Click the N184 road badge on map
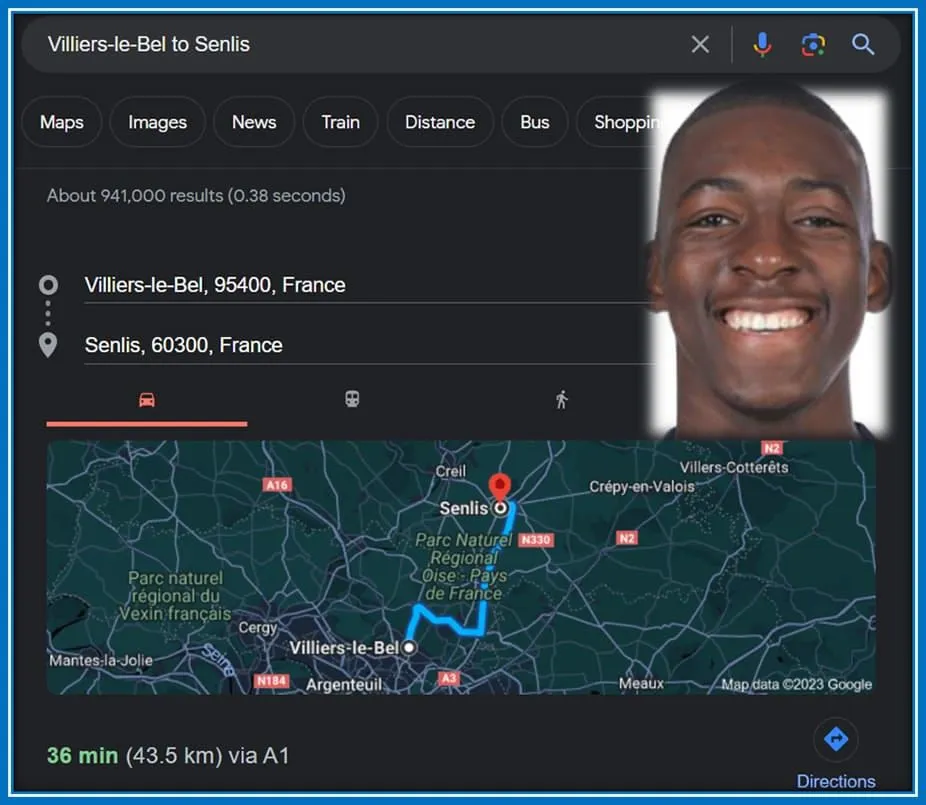Screen dimensions: 926x805 [272, 681]
